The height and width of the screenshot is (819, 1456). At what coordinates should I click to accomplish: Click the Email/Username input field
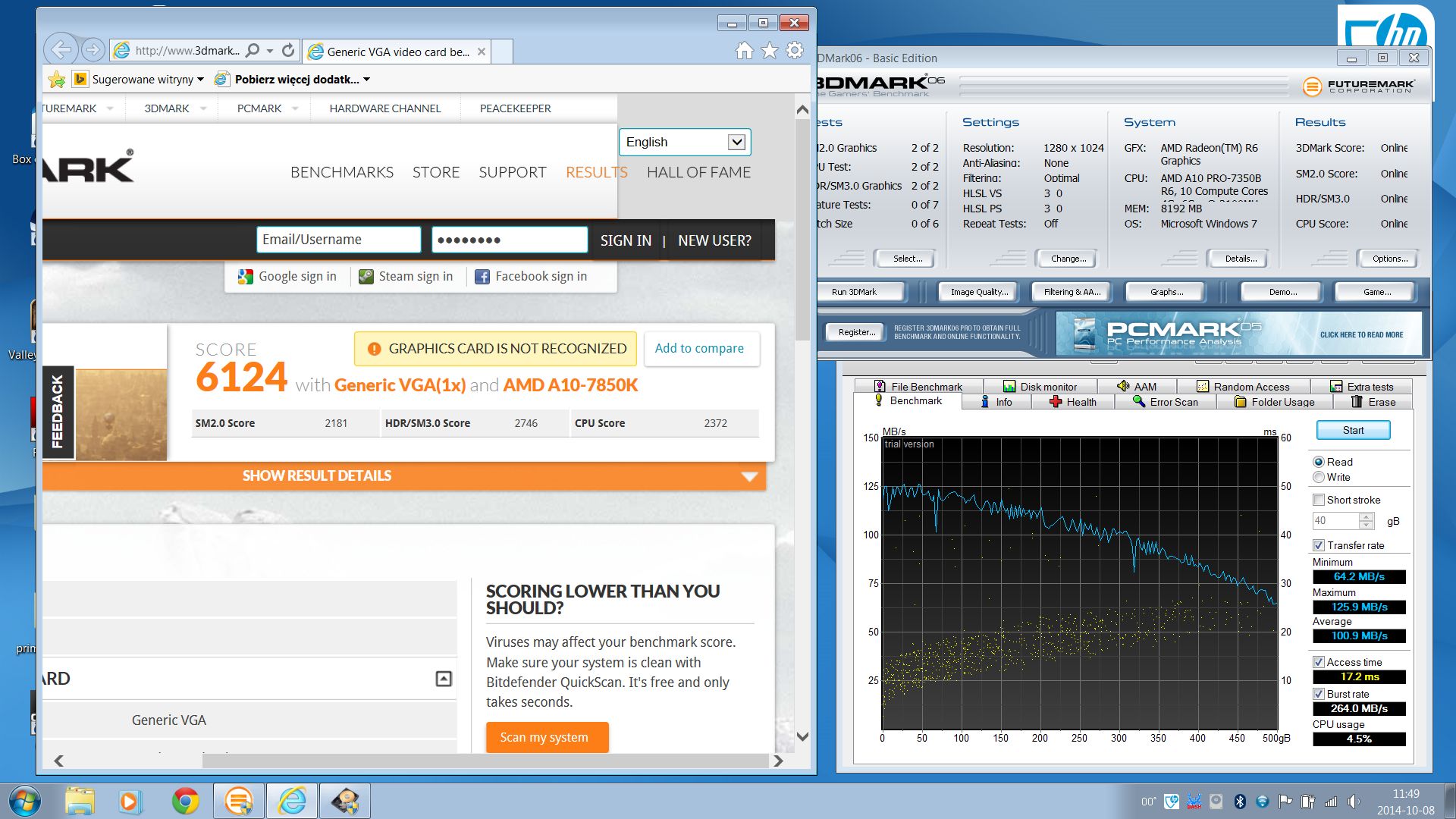click(x=338, y=240)
